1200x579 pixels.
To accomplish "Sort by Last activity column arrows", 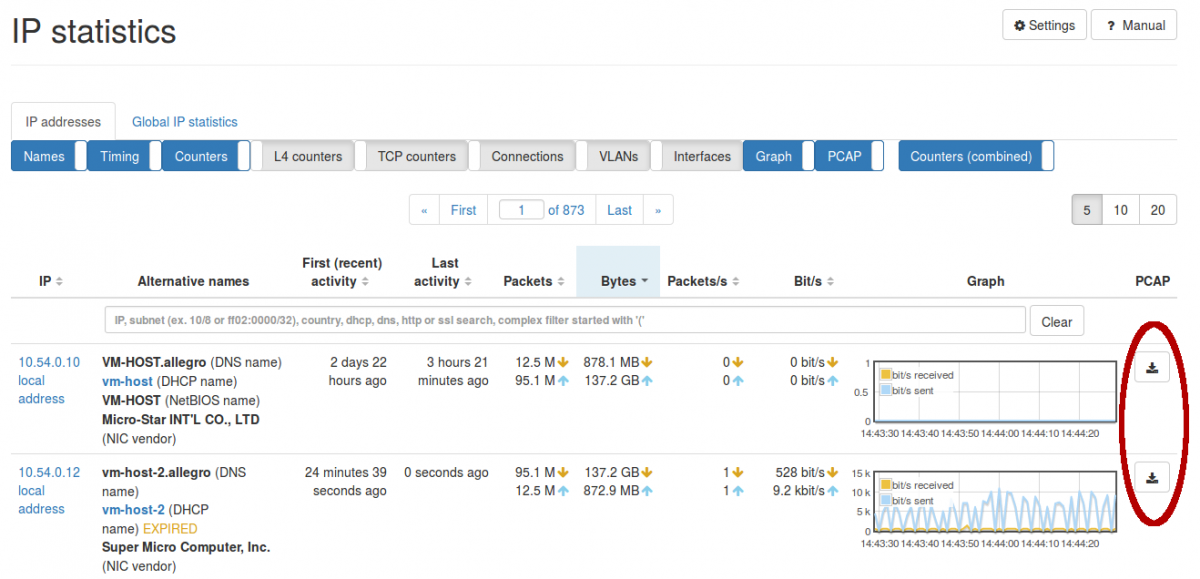I will (x=467, y=281).
